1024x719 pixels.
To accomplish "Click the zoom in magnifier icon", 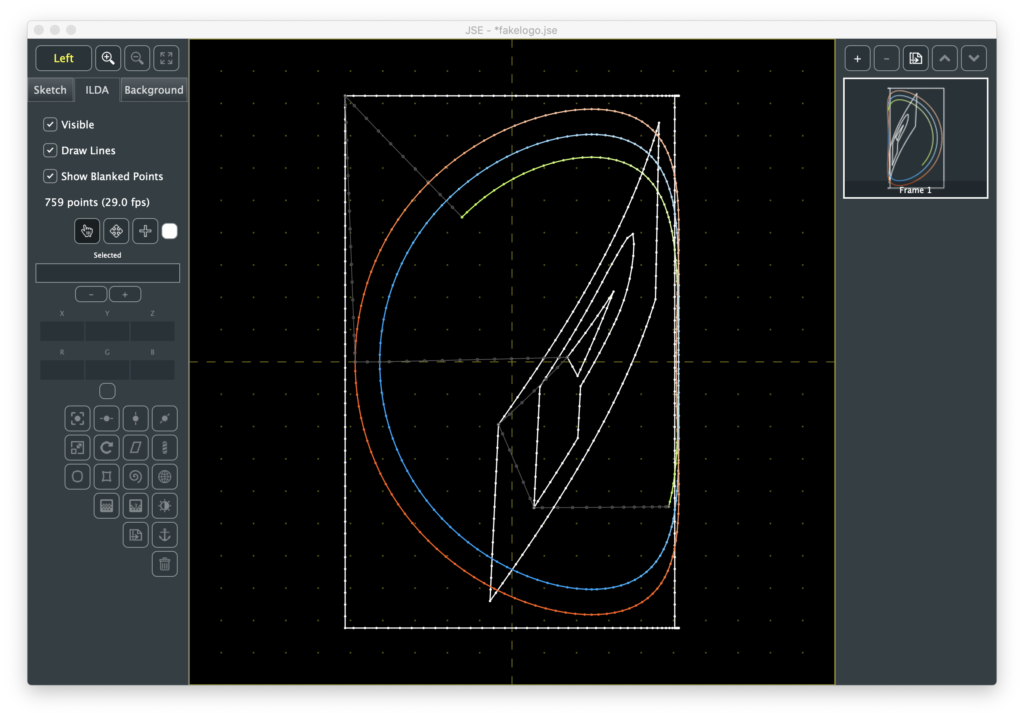I will pos(108,58).
